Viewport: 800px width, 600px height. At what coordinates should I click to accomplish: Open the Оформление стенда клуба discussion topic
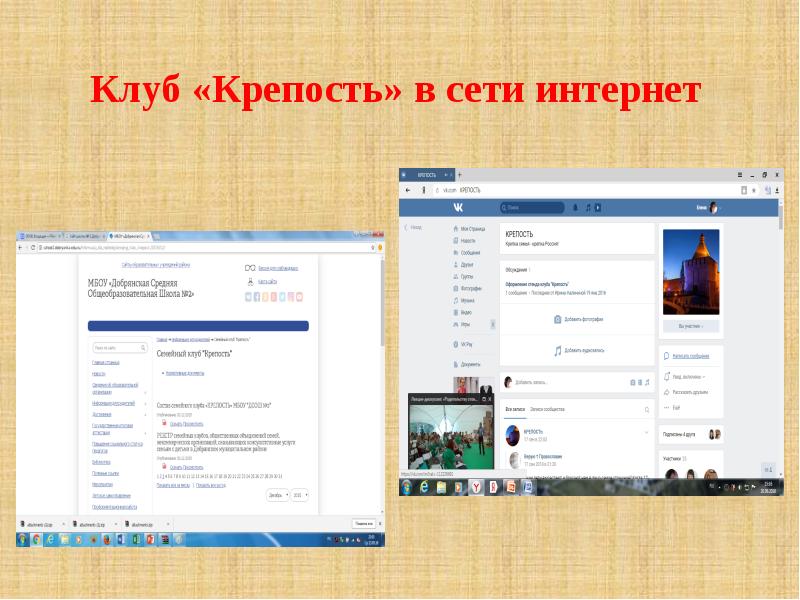[x=537, y=284]
